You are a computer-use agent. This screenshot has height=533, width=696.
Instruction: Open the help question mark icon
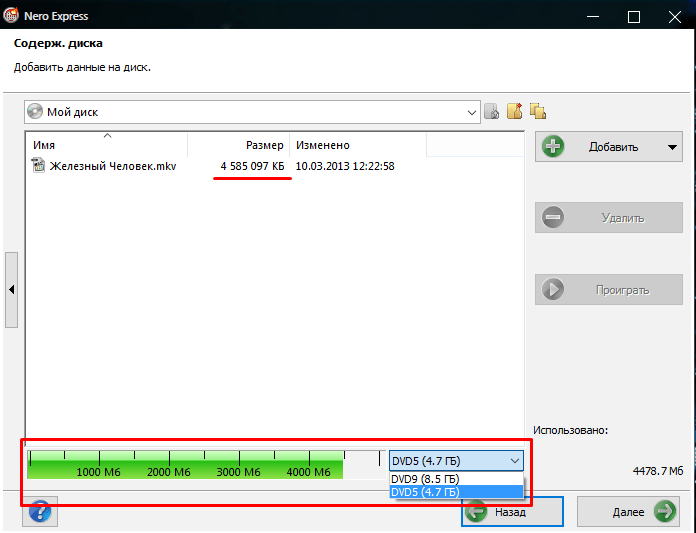pos(40,512)
